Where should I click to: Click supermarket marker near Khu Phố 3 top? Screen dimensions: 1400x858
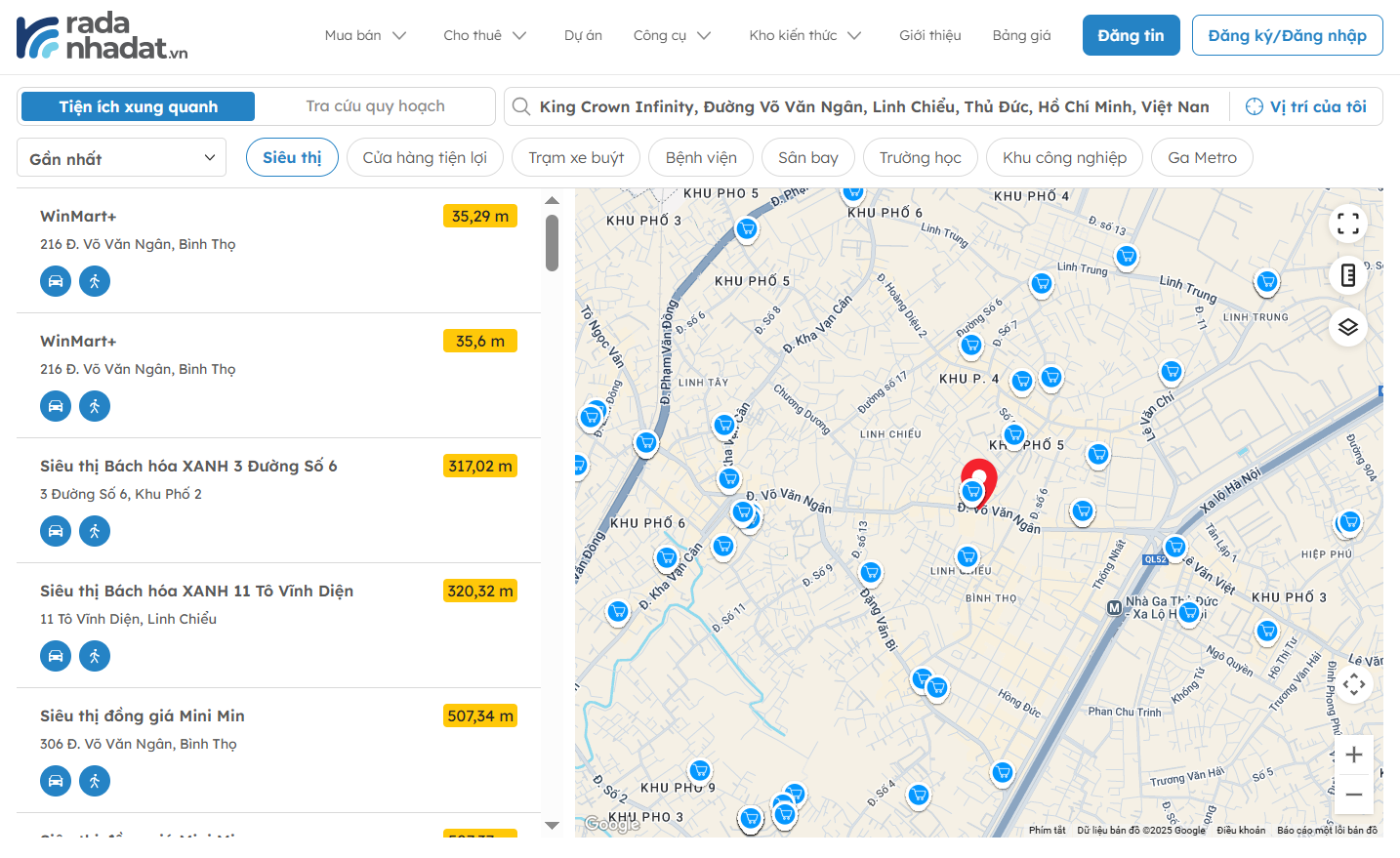pyautogui.click(x=747, y=229)
